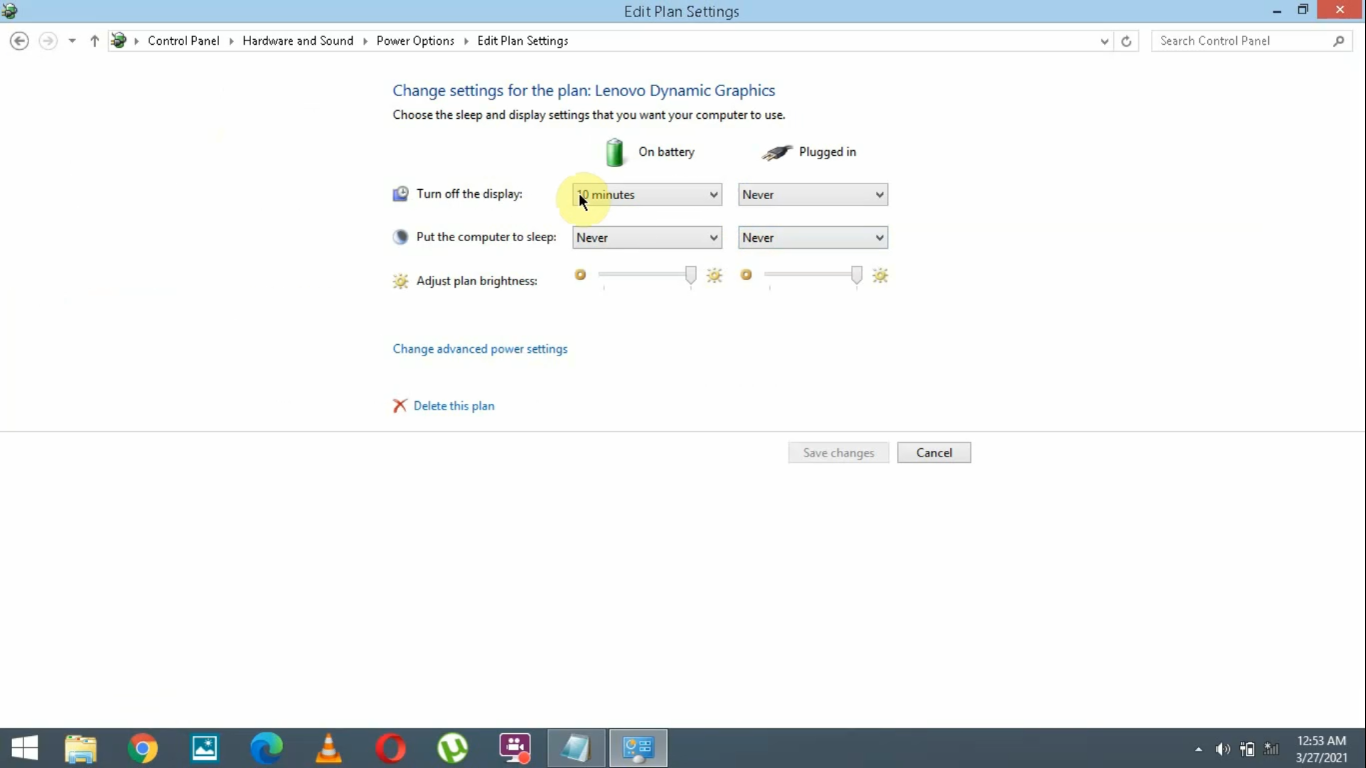1366x768 pixels.
Task: Click the back navigation arrow
Action: [19, 40]
